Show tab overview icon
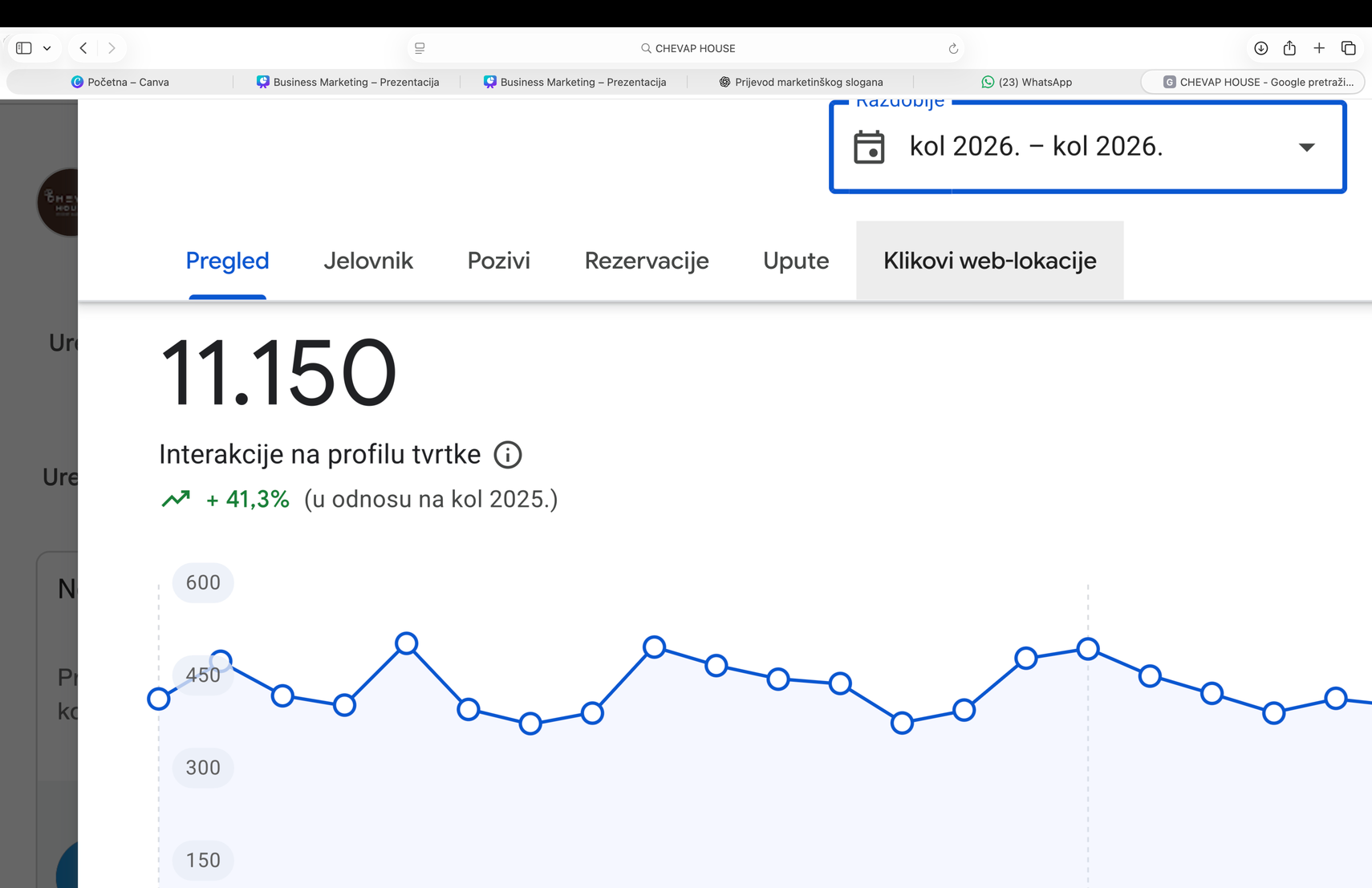The width and height of the screenshot is (1372, 888). click(x=1349, y=48)
